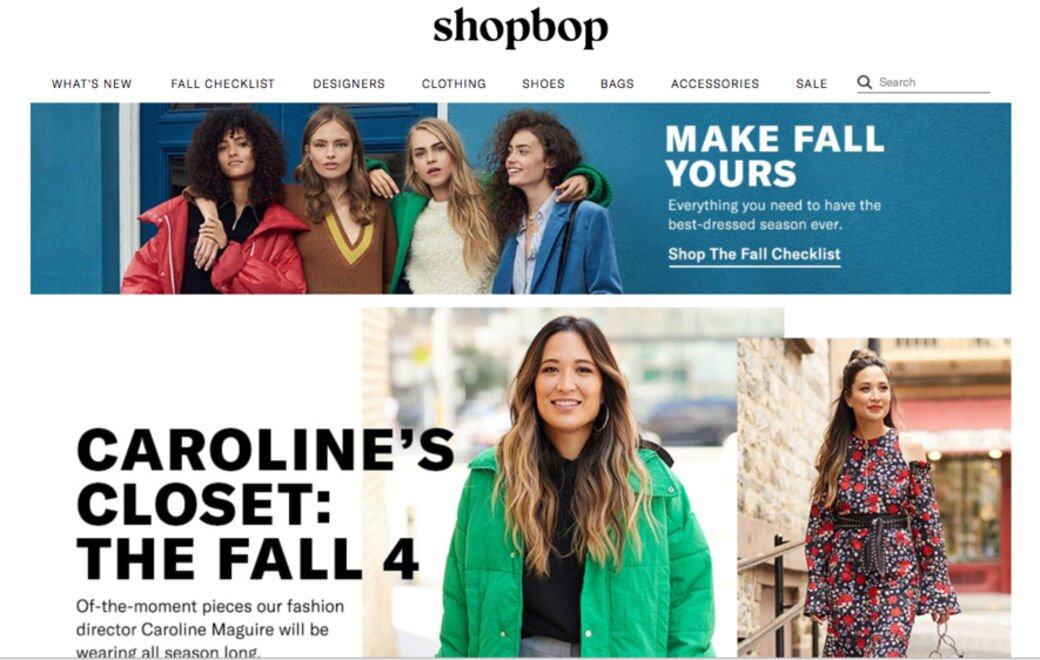The height and width of the screenshot is (660, 1040).
Task: Open the Fall Checklist menu
Action: [x=222, y=84]
